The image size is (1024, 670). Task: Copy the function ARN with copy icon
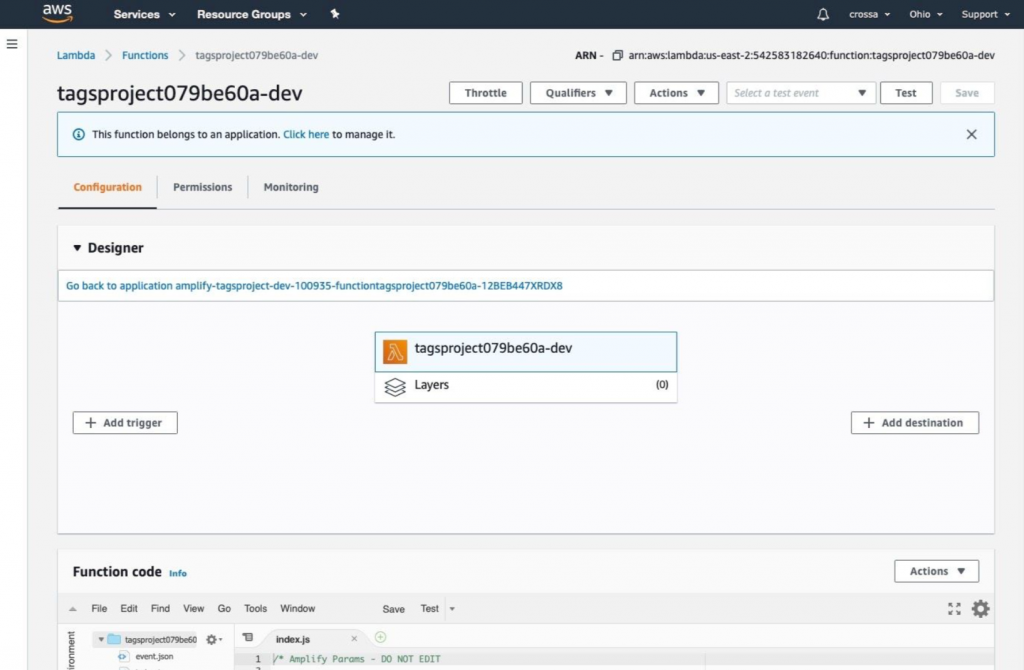point(617,56)
